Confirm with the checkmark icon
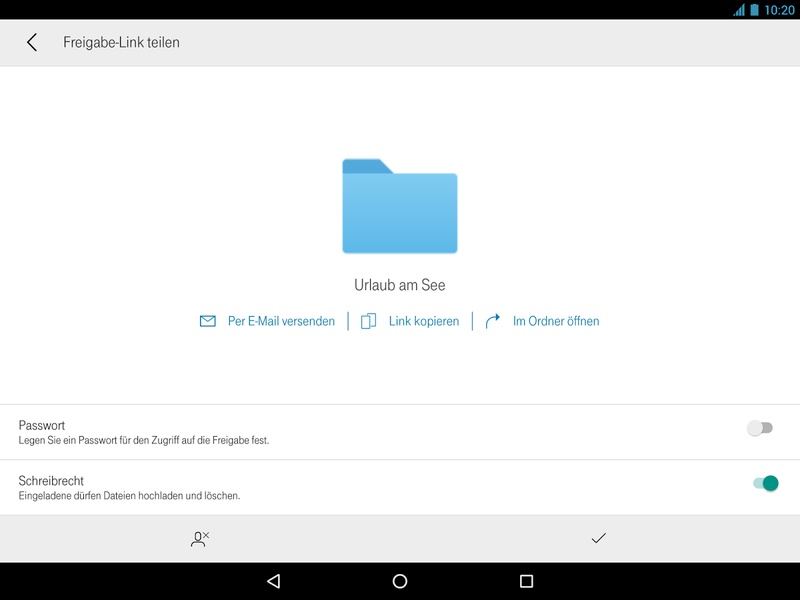The width and height of the screenshot is (800, 600). (x=598, y=538)
